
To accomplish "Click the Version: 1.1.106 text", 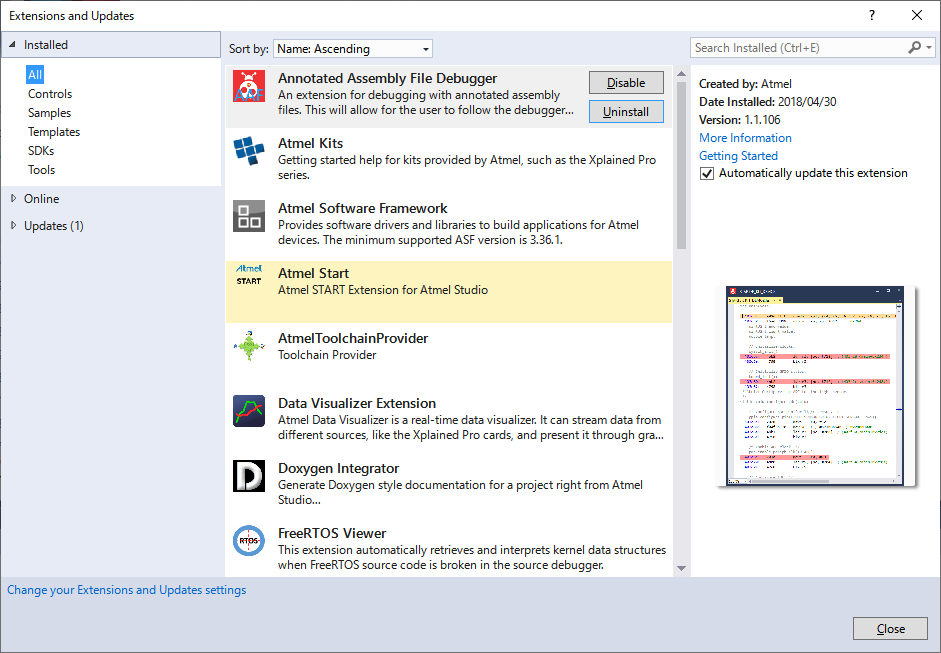I will (x=739, y=119).
